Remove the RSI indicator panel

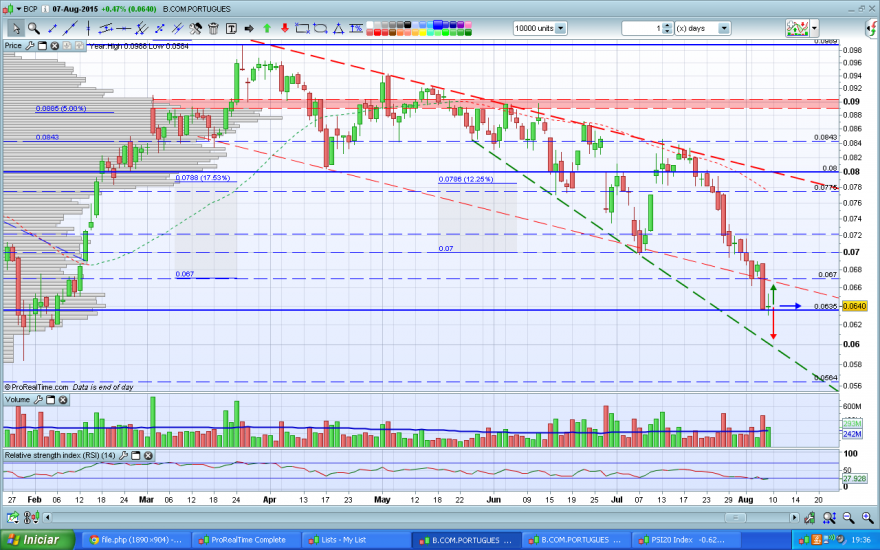[148, 455]
